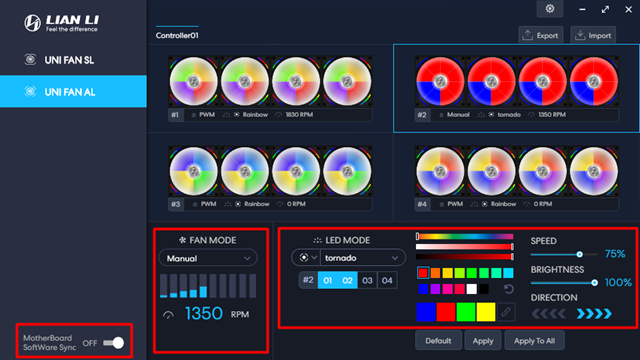The width and height of the screenshot is (640, 360).
Task: Adjust the Brightness slider handle
Action: [594, 282]
